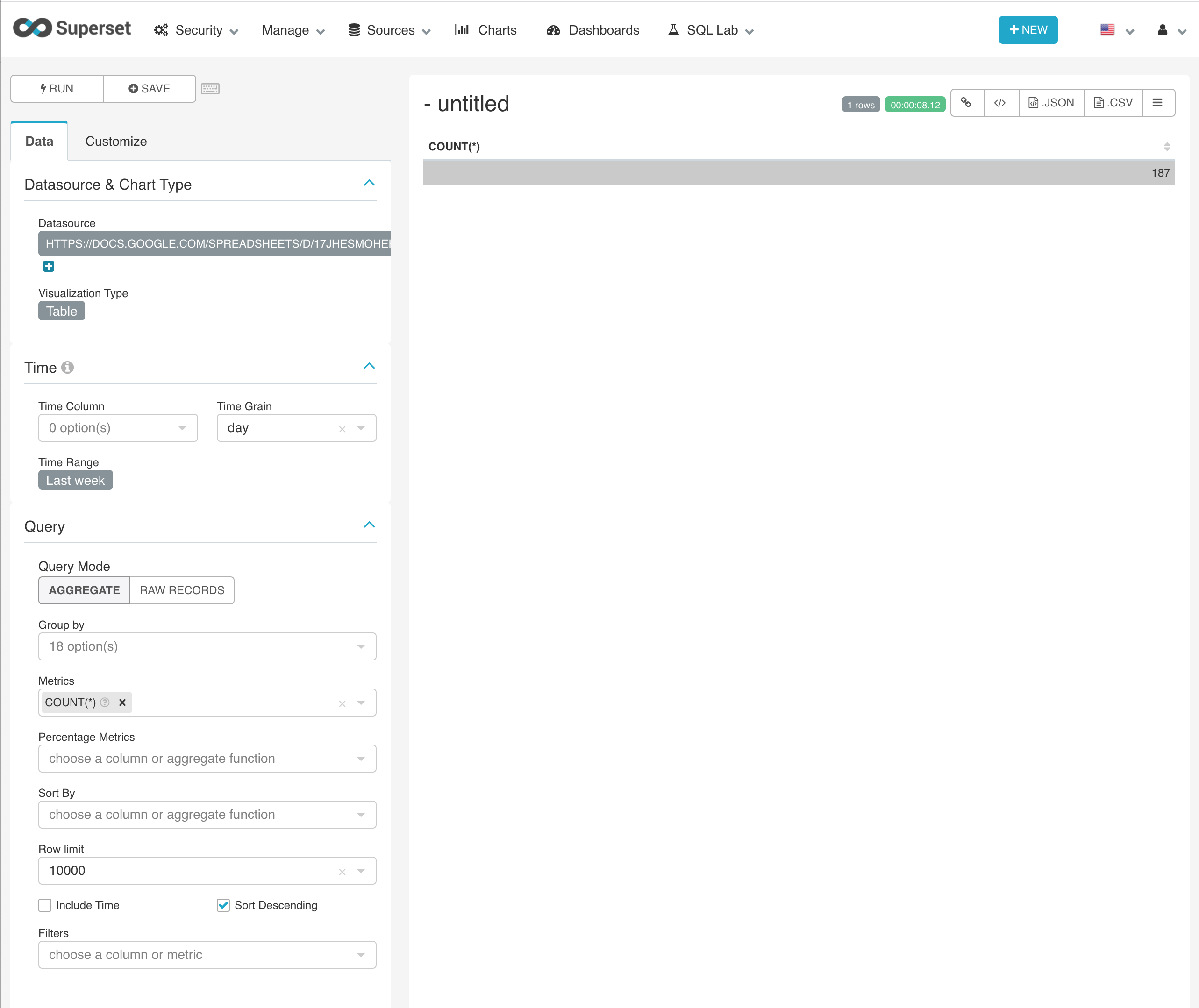Switch to the Customize tab
The height and width of the screenshot is (1008, 1199).
(116, 141)
